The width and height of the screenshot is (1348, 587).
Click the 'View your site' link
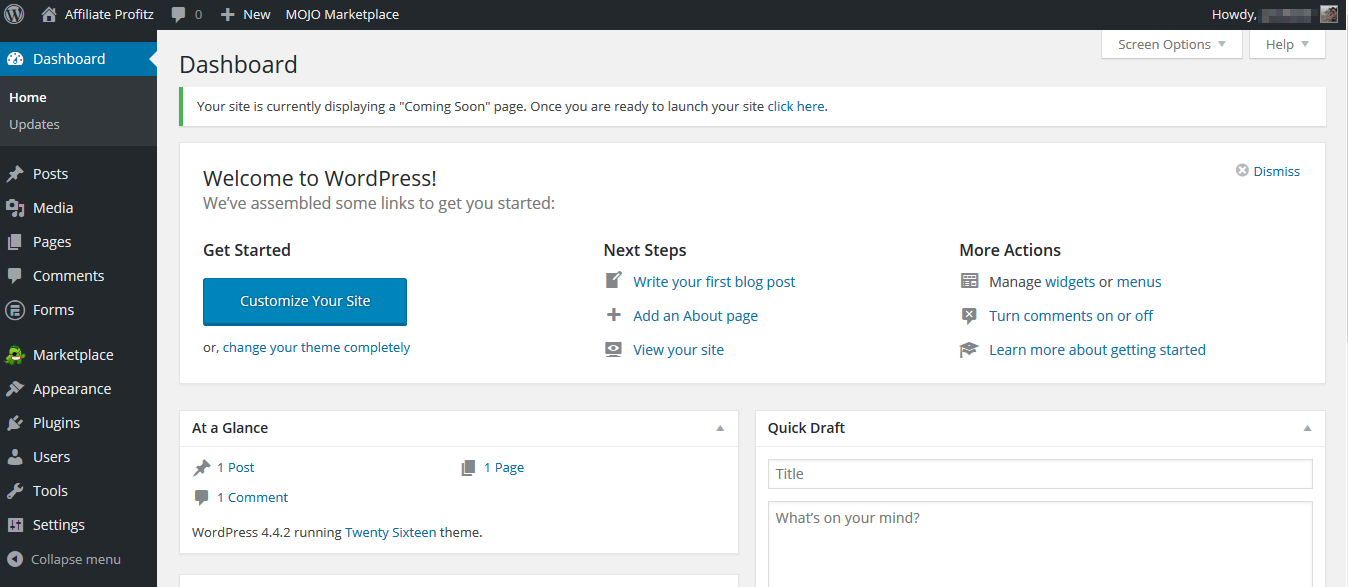(x=678, y=350)
